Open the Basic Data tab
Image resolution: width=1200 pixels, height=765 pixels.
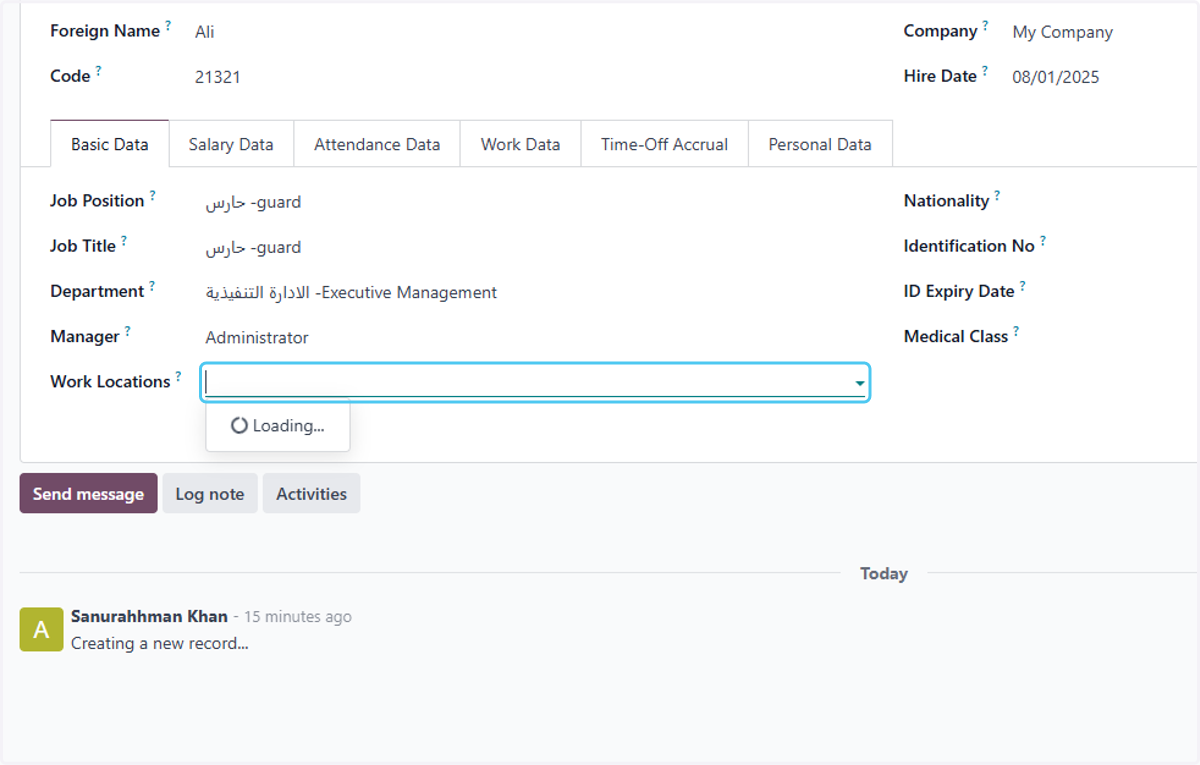(x=110, y=144)
